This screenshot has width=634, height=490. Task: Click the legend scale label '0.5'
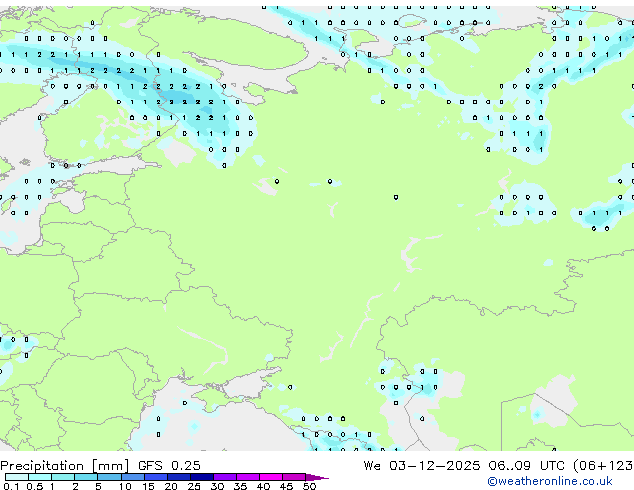point(34,486)
